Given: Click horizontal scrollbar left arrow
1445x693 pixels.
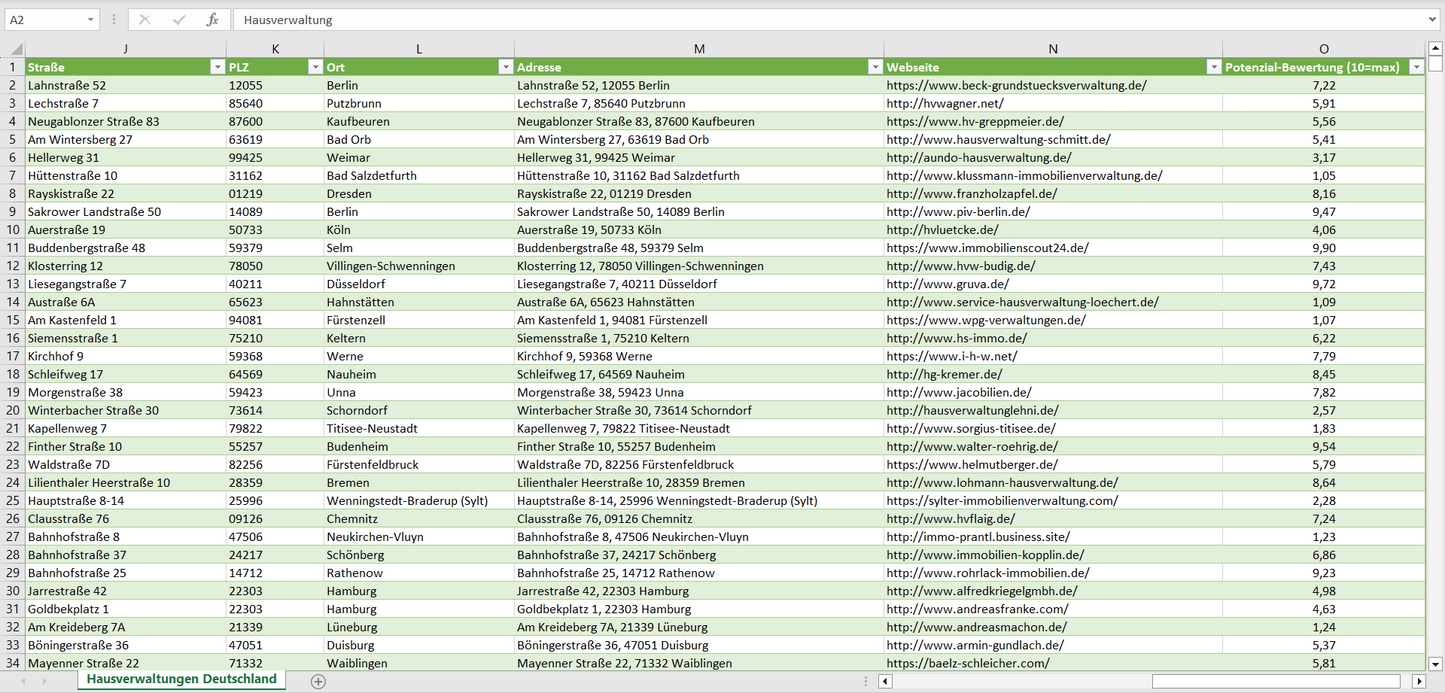Looking at the screenshot, I should (x=885, y=681).
